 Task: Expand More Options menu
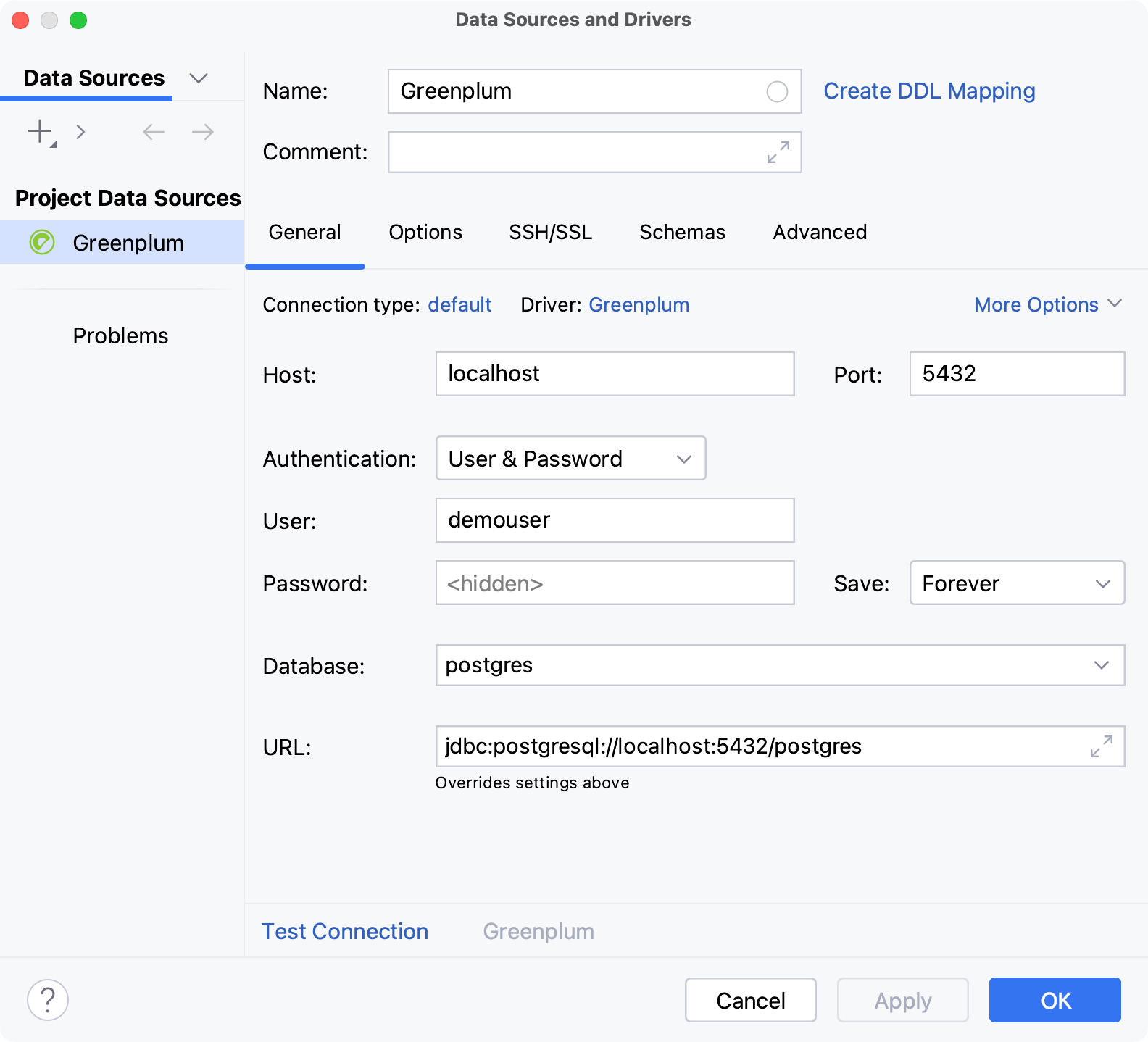tap(1047, 305)
